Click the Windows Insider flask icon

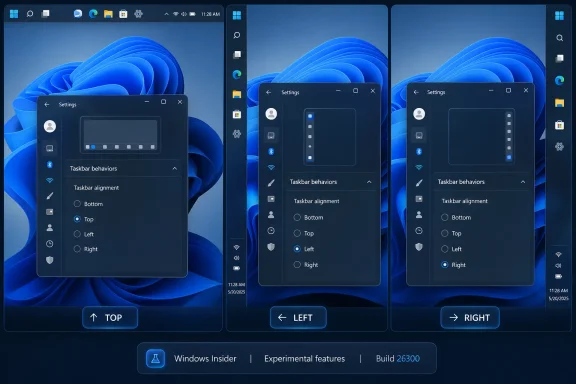(x=155, y=358)
